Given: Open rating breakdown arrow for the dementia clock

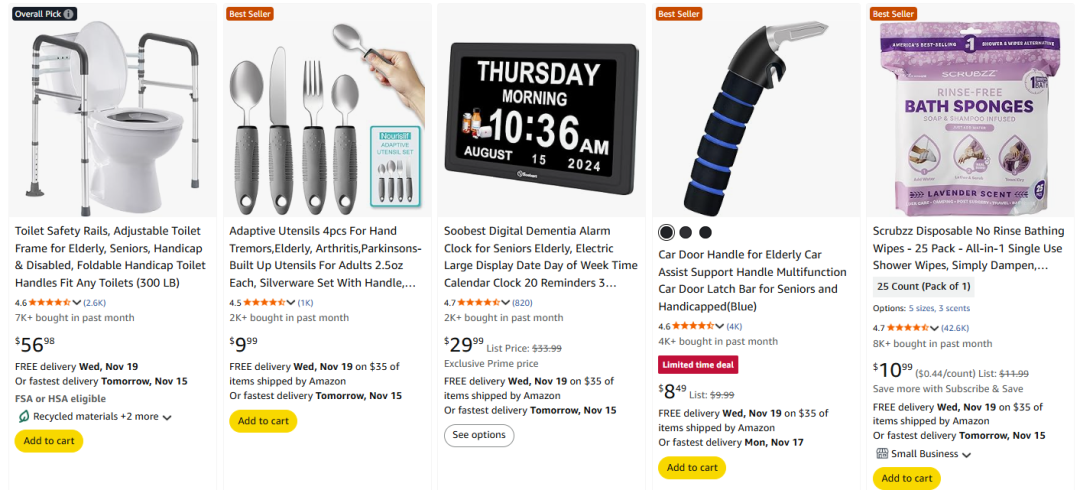Looking at the screenshot, I should 507,302.
